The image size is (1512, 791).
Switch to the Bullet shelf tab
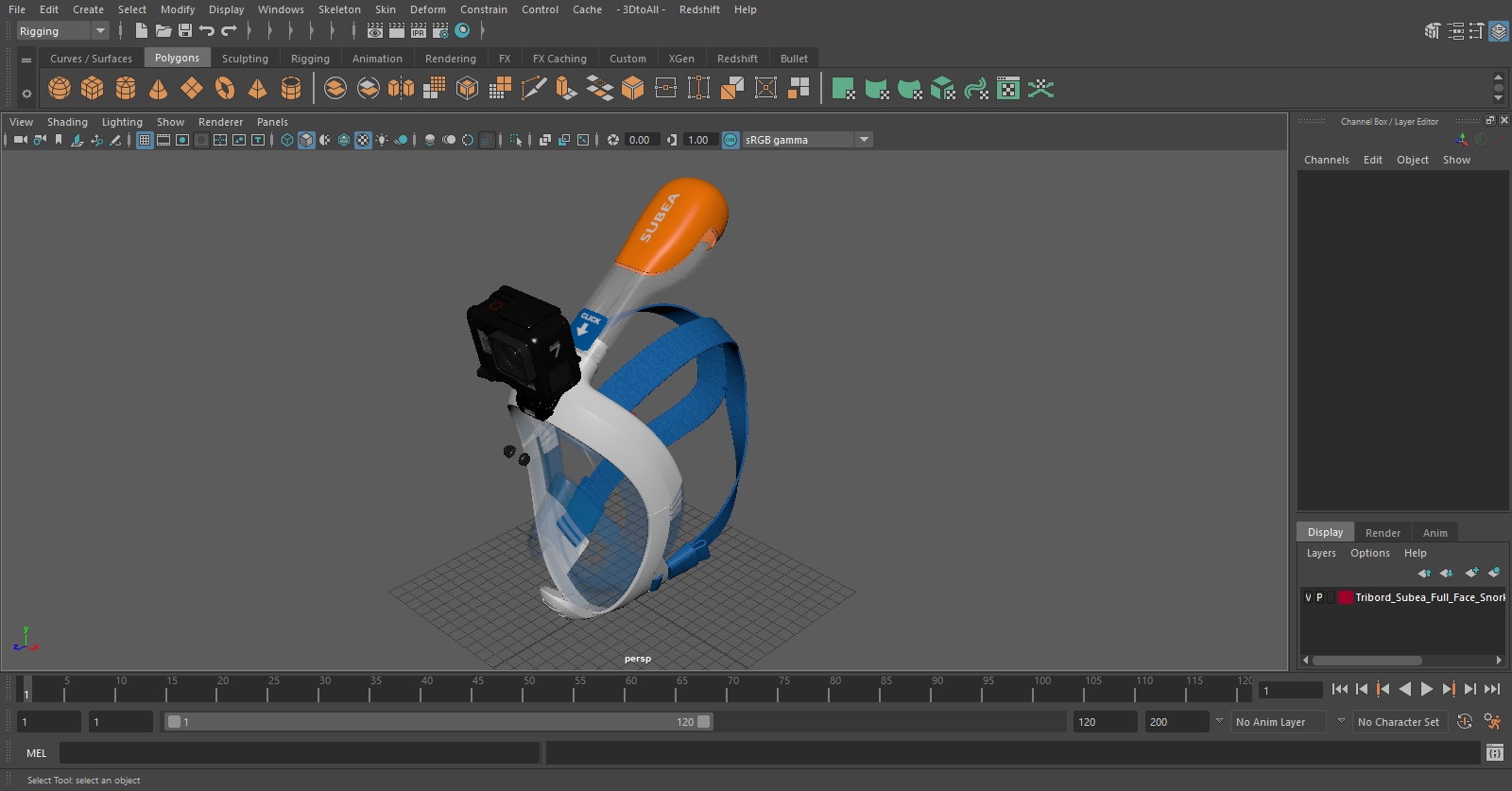click(x=794, y=59)
